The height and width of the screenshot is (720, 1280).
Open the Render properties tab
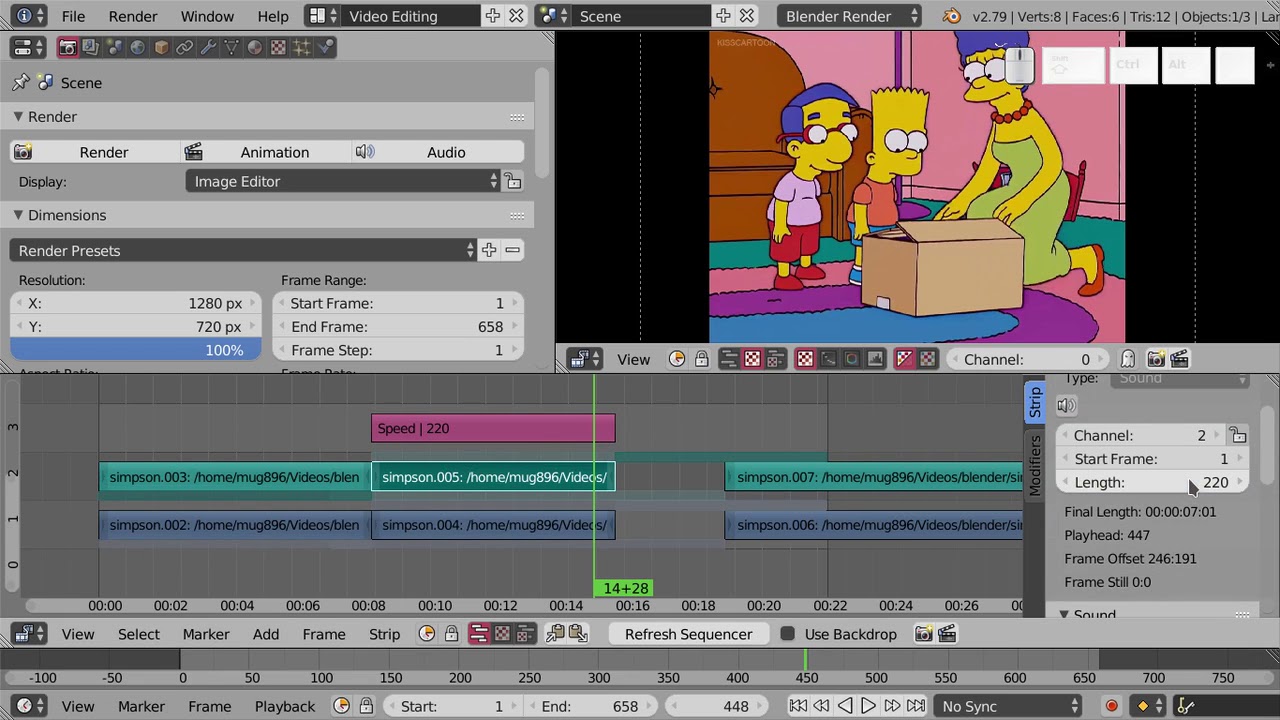pyautogui.click(x=67, y=47)
